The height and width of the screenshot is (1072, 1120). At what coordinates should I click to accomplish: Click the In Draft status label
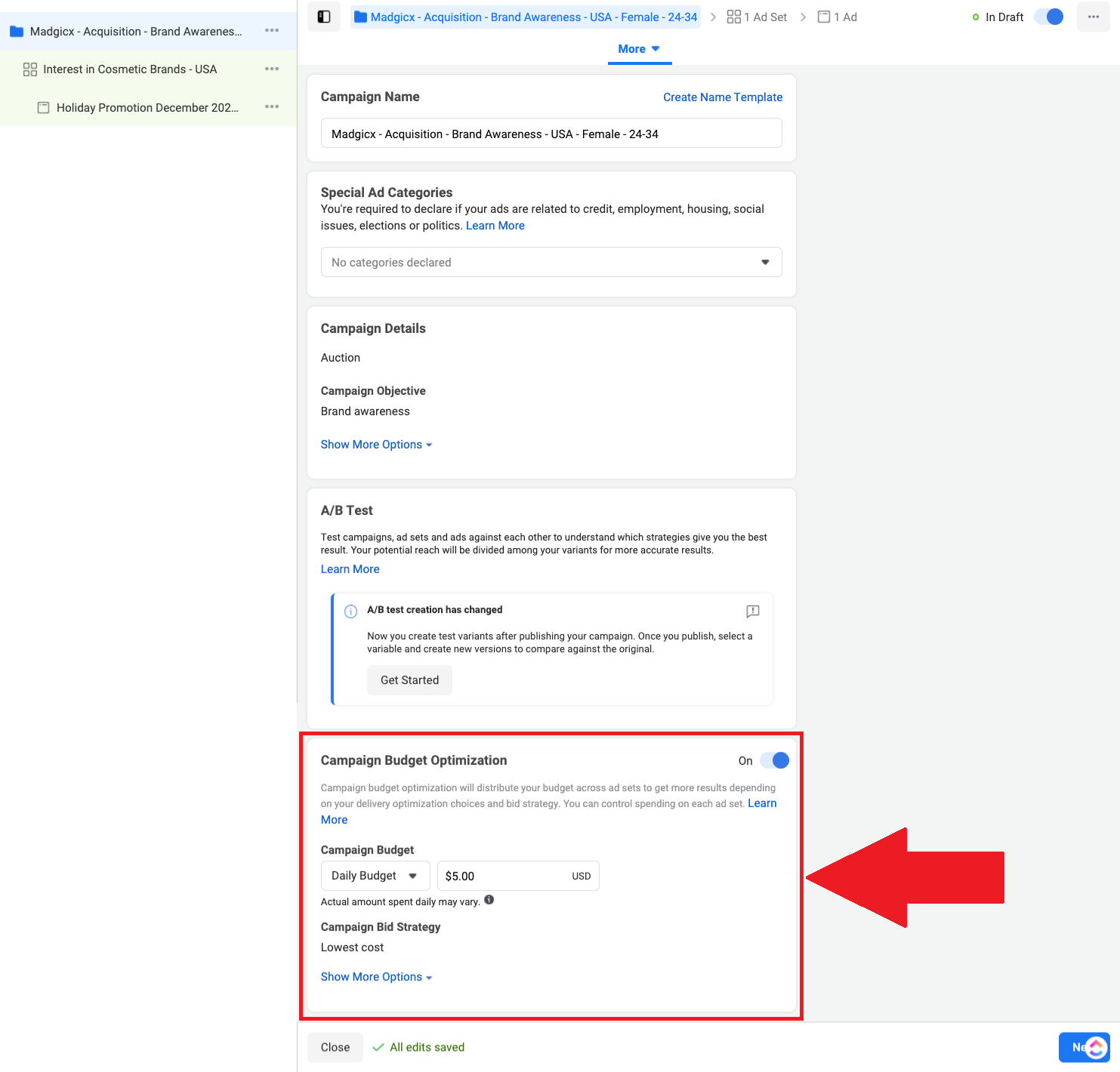pyautogui.click(x=1004, y=17)
